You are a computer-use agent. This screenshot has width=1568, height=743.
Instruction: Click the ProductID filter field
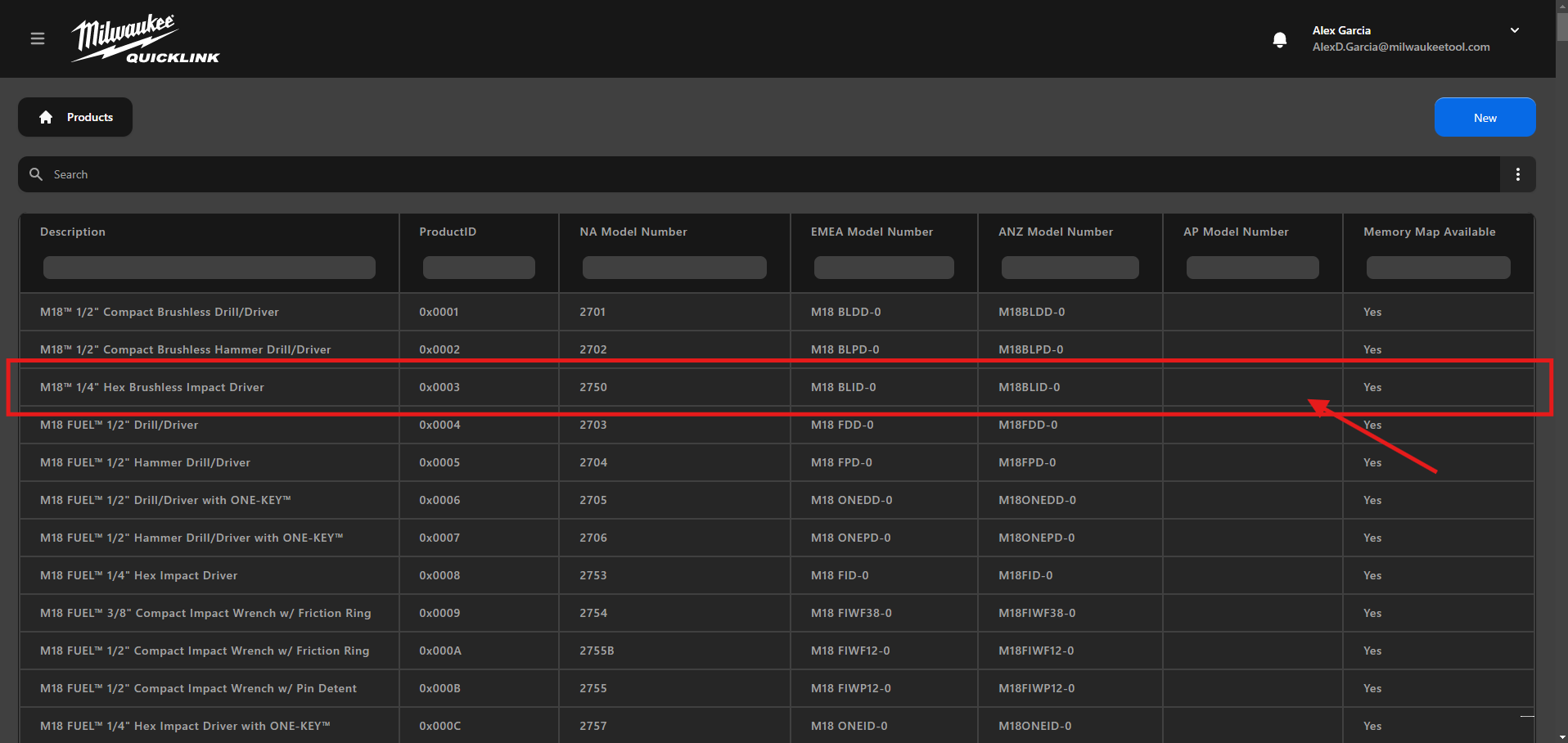click(x=479, y=268)
